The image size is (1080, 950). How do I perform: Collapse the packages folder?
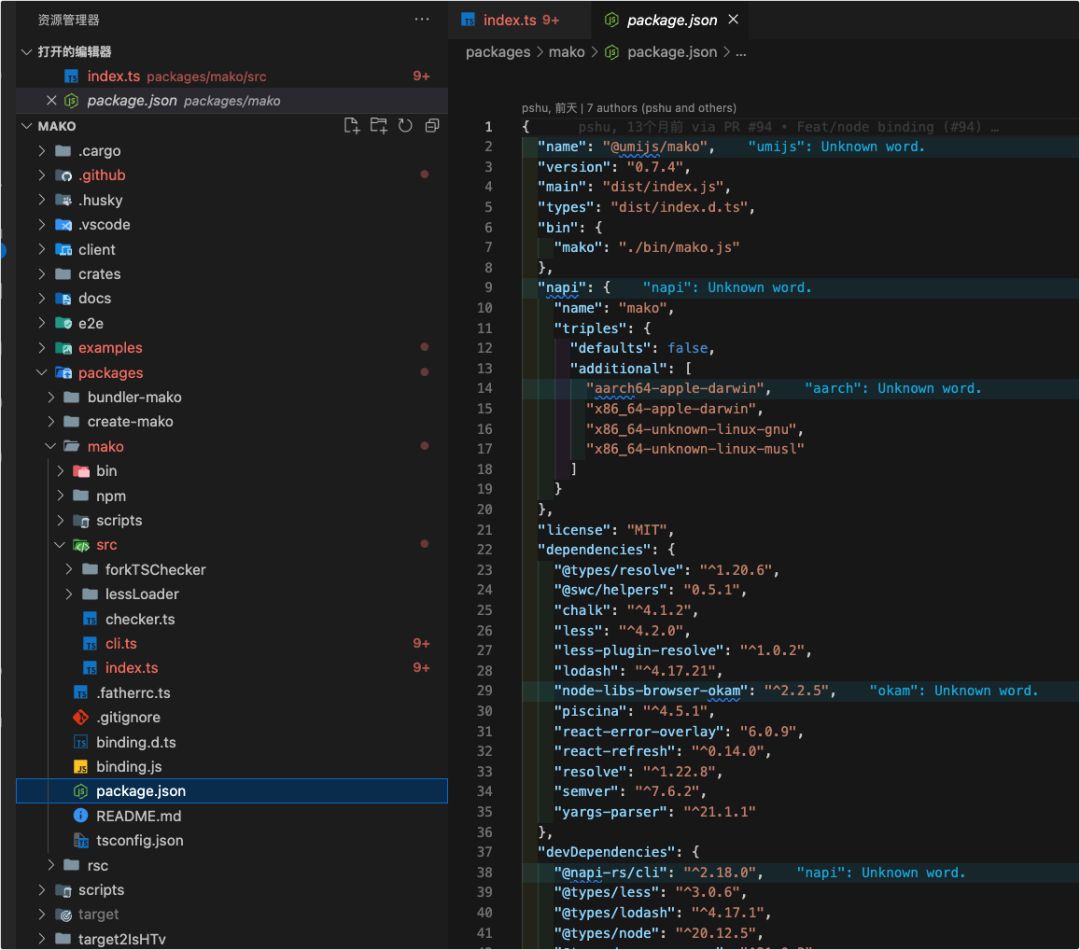point(111,373)
